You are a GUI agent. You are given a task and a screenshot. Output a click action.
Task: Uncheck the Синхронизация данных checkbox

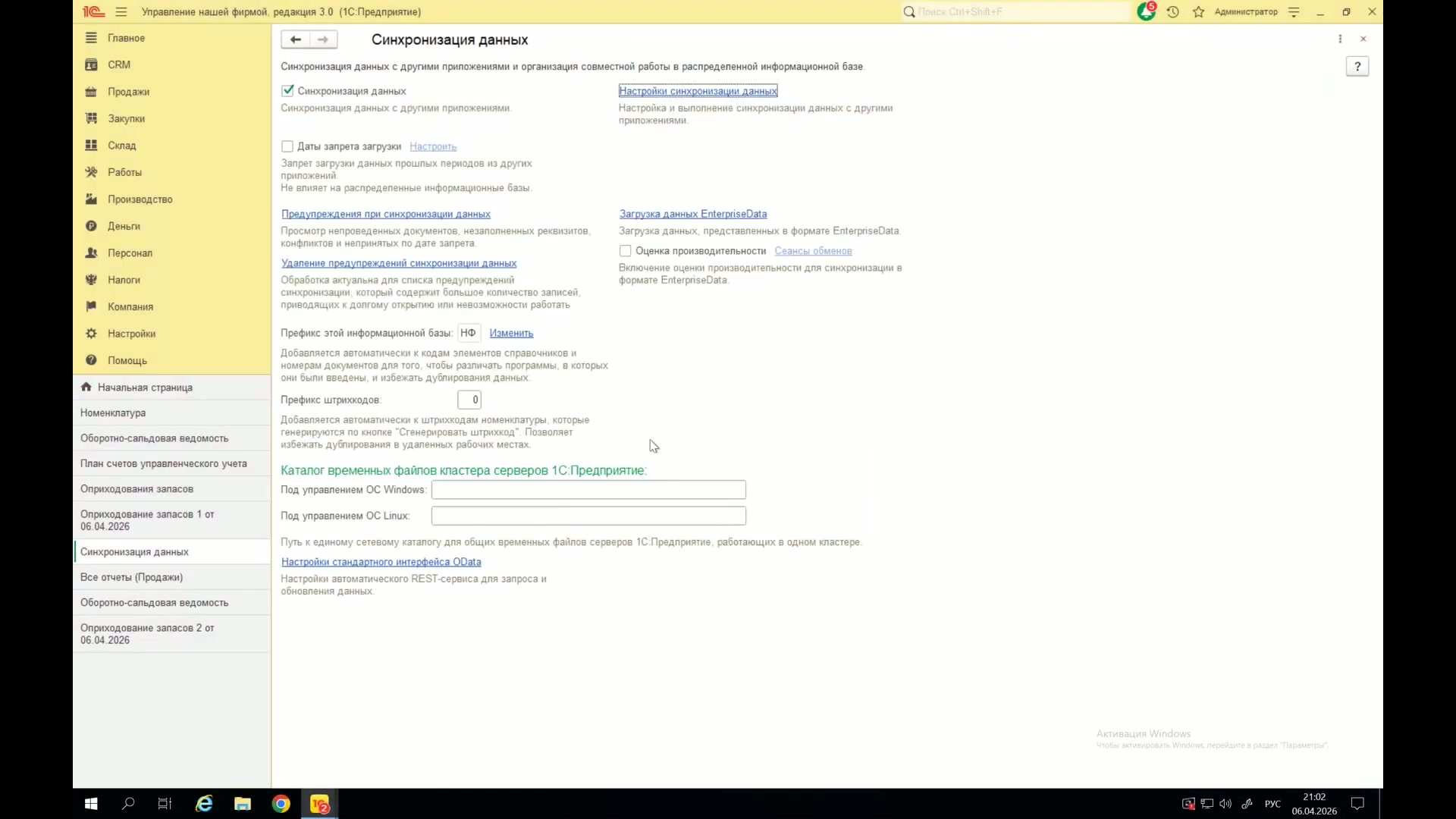(x=287, y=91)
